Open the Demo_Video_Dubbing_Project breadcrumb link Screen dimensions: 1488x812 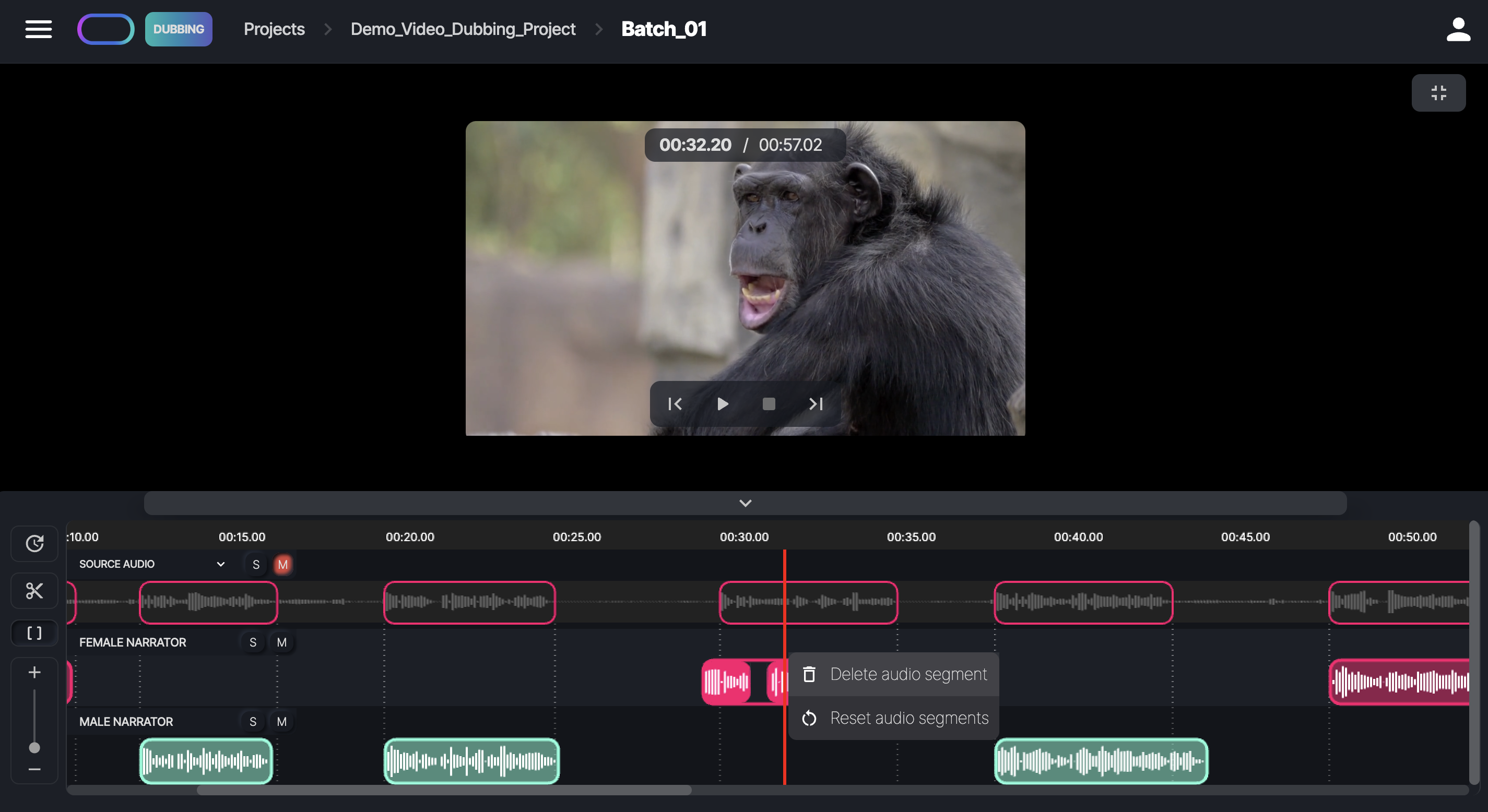click(x=463, y=29)
